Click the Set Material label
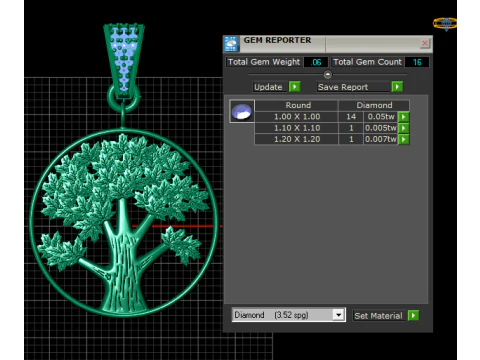The width and height of the screenshot is (480, 360). coord(378,316)
